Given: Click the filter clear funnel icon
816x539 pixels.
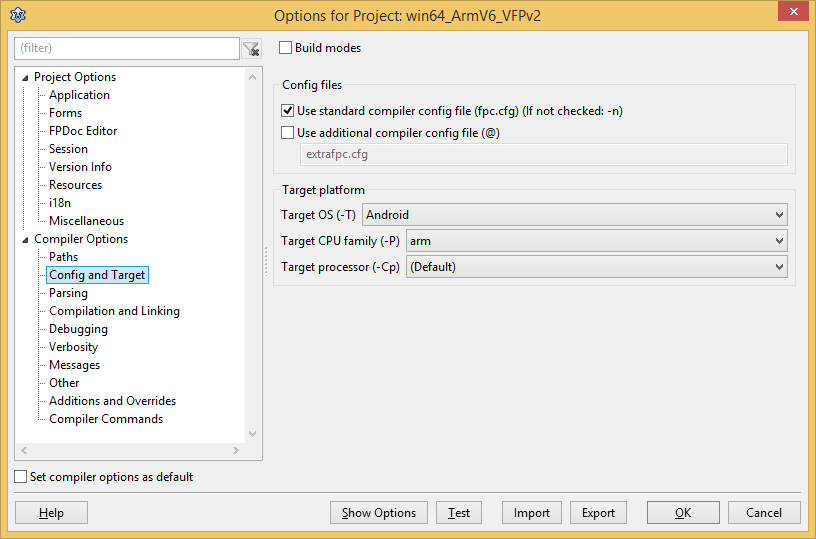Looking at the screenshot, I should pyautogui.click(x=251, y=48).
